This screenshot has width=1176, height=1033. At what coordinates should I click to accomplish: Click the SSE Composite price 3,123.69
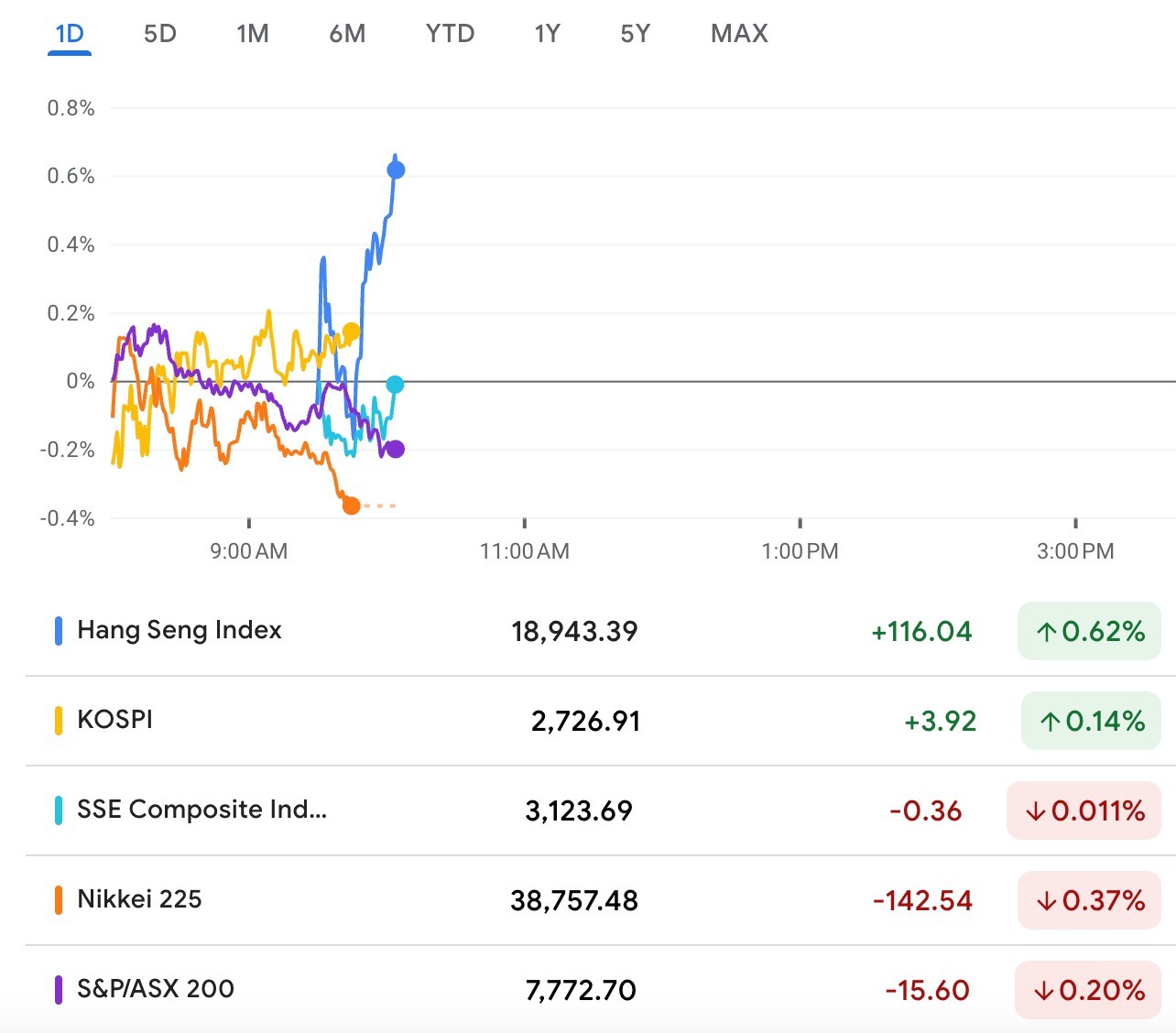coord(579,811)
